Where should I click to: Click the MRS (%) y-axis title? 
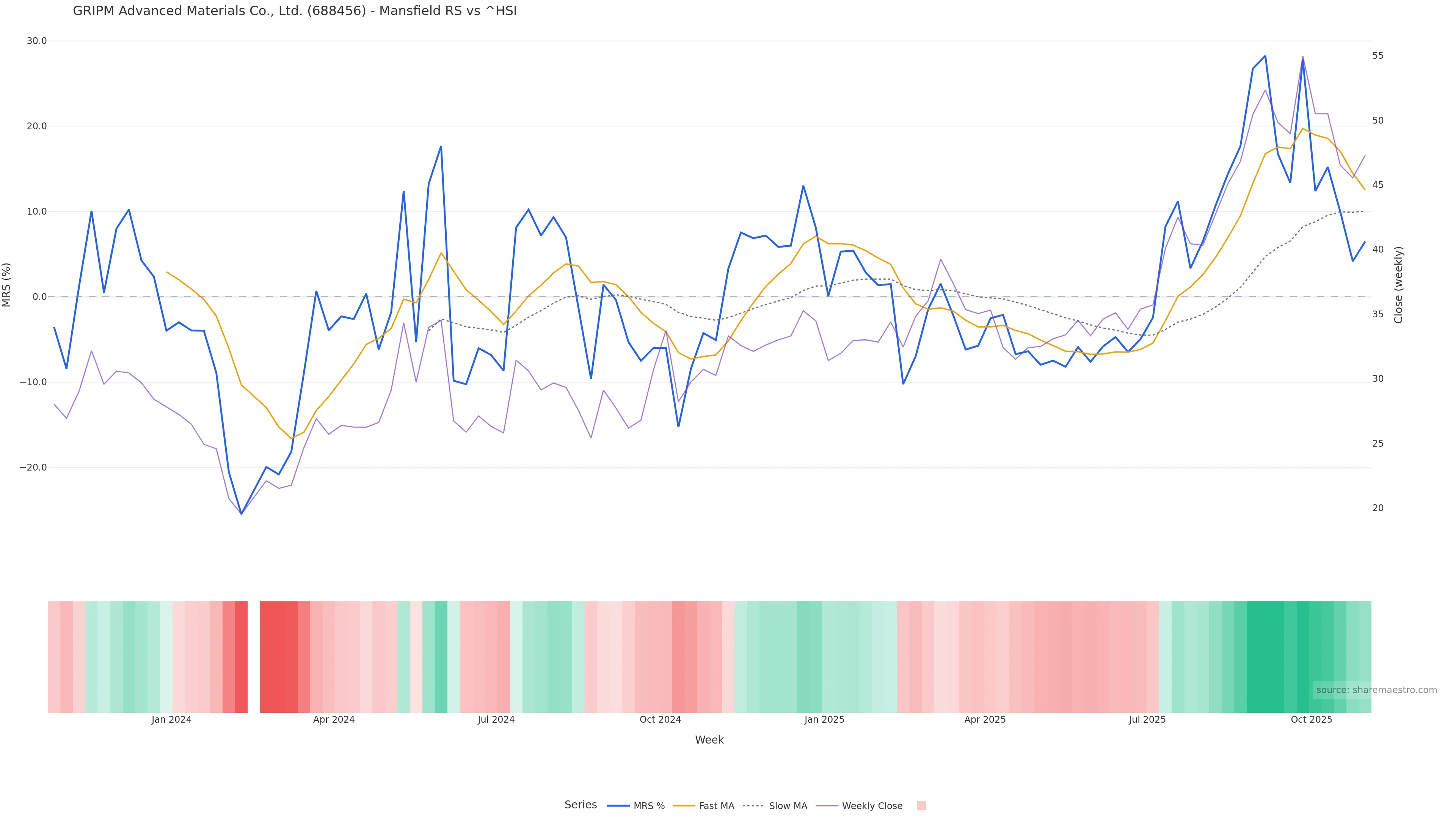coord(7,285)
